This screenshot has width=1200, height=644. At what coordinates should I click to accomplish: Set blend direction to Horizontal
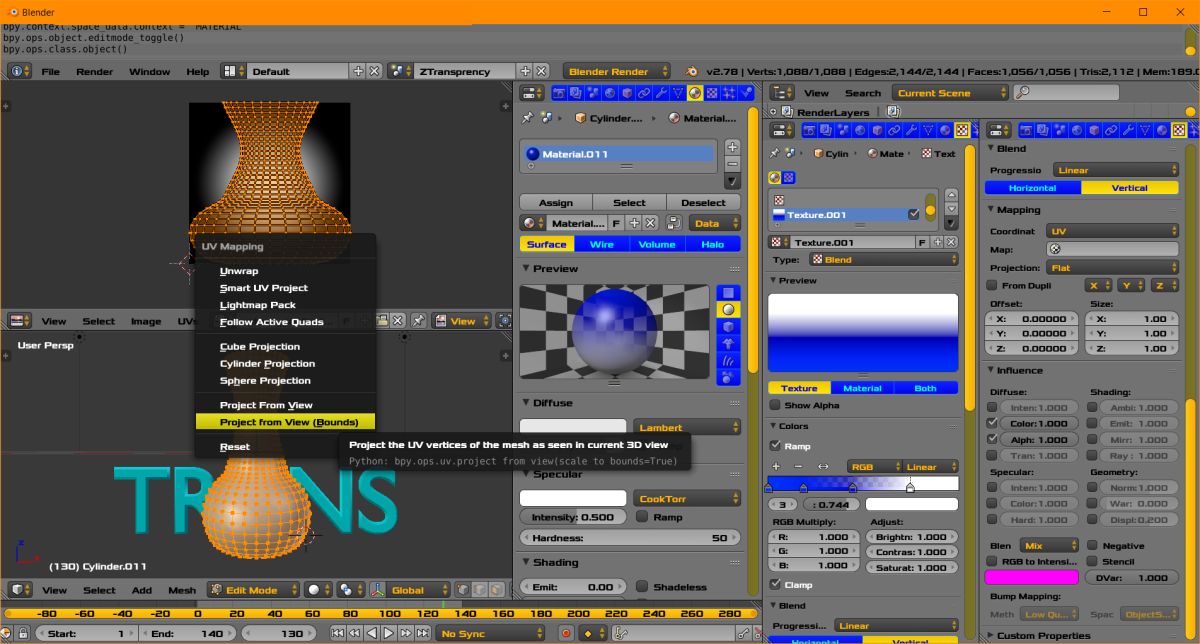pyautogui.click(x=1033, y=188)
